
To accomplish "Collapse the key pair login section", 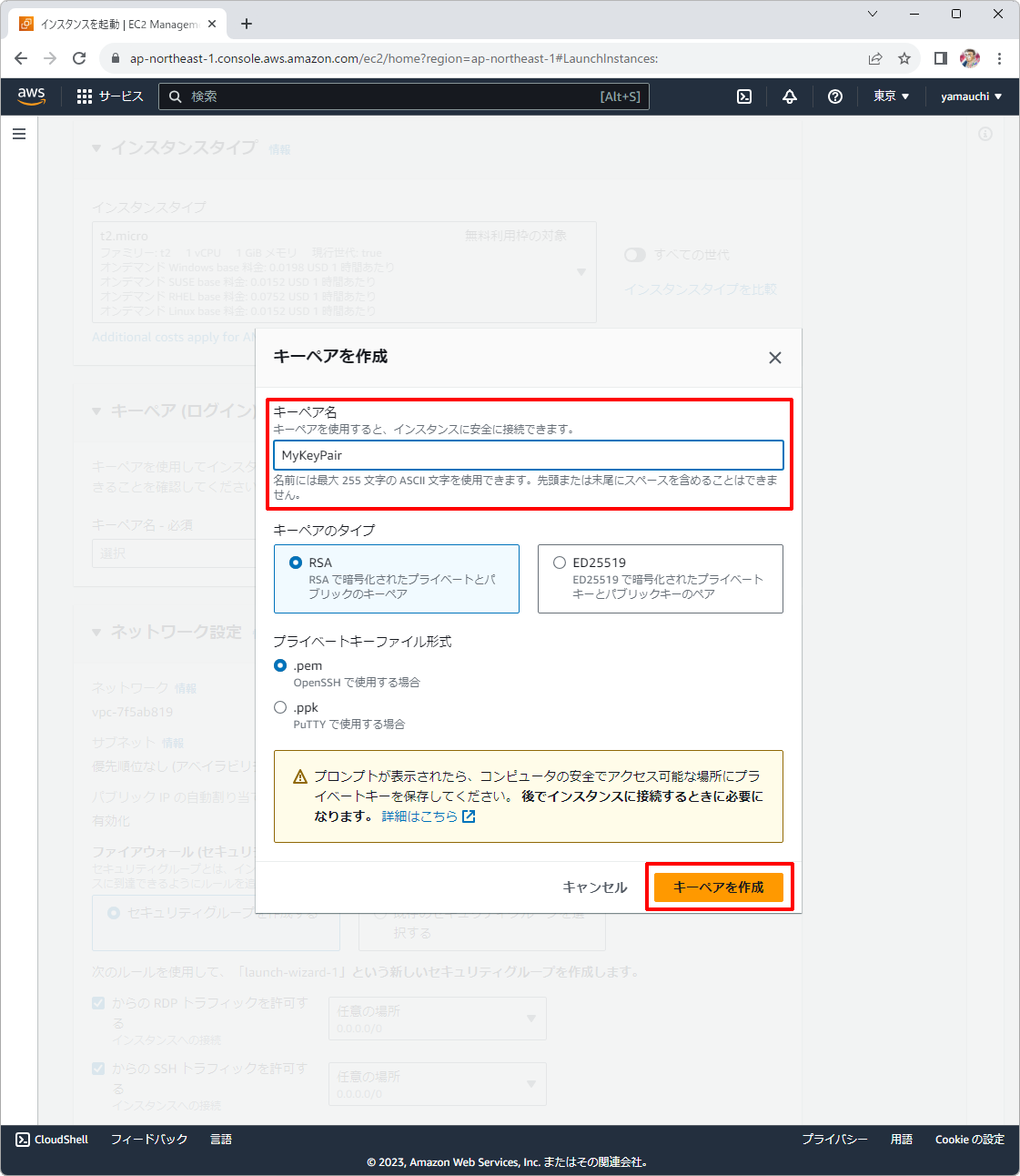I will point(96,411).
